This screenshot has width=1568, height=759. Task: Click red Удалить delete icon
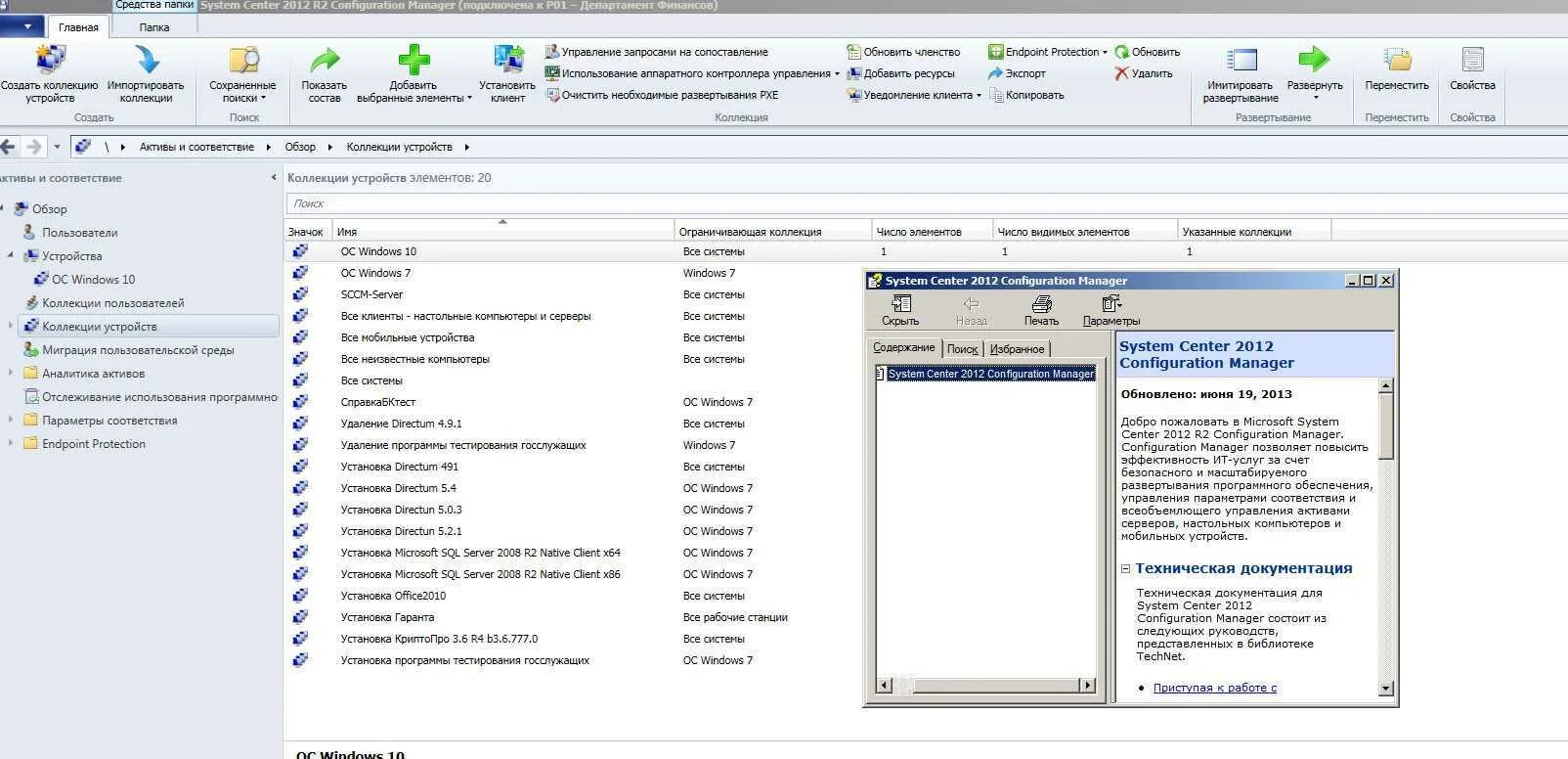click(1121, 73)
